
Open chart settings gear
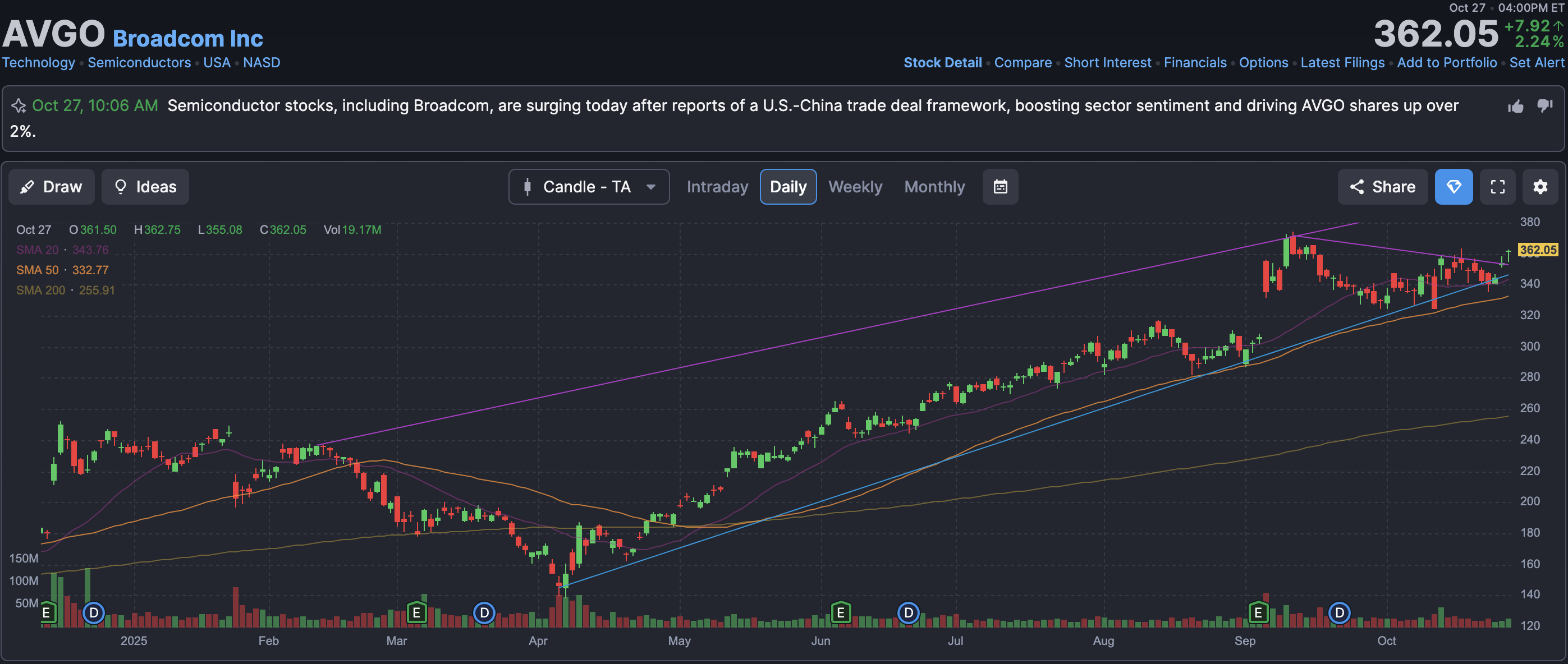(1540, 187)
